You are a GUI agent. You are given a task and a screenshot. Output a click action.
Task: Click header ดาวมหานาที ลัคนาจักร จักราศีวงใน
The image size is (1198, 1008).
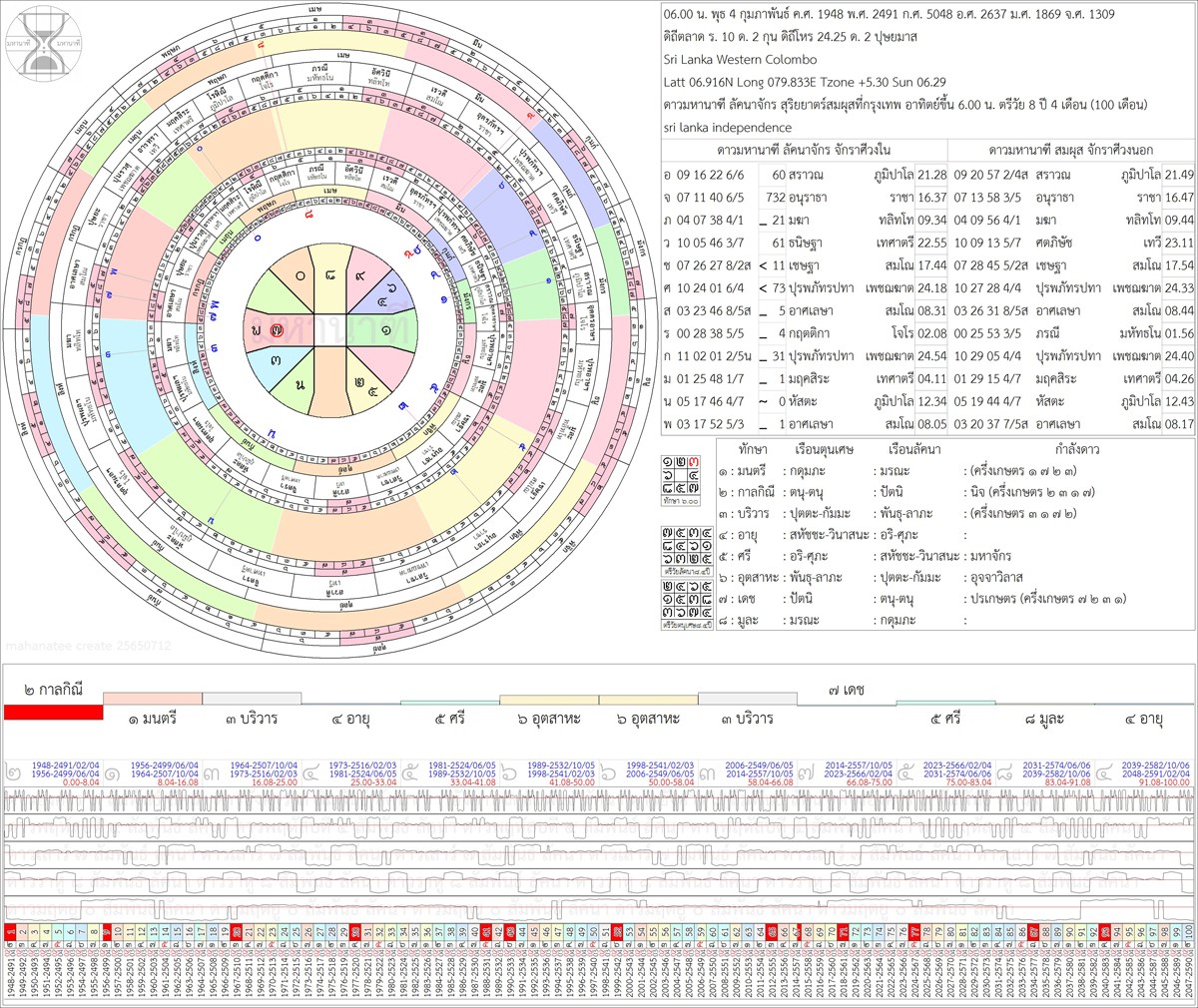(x=804, y=151)
